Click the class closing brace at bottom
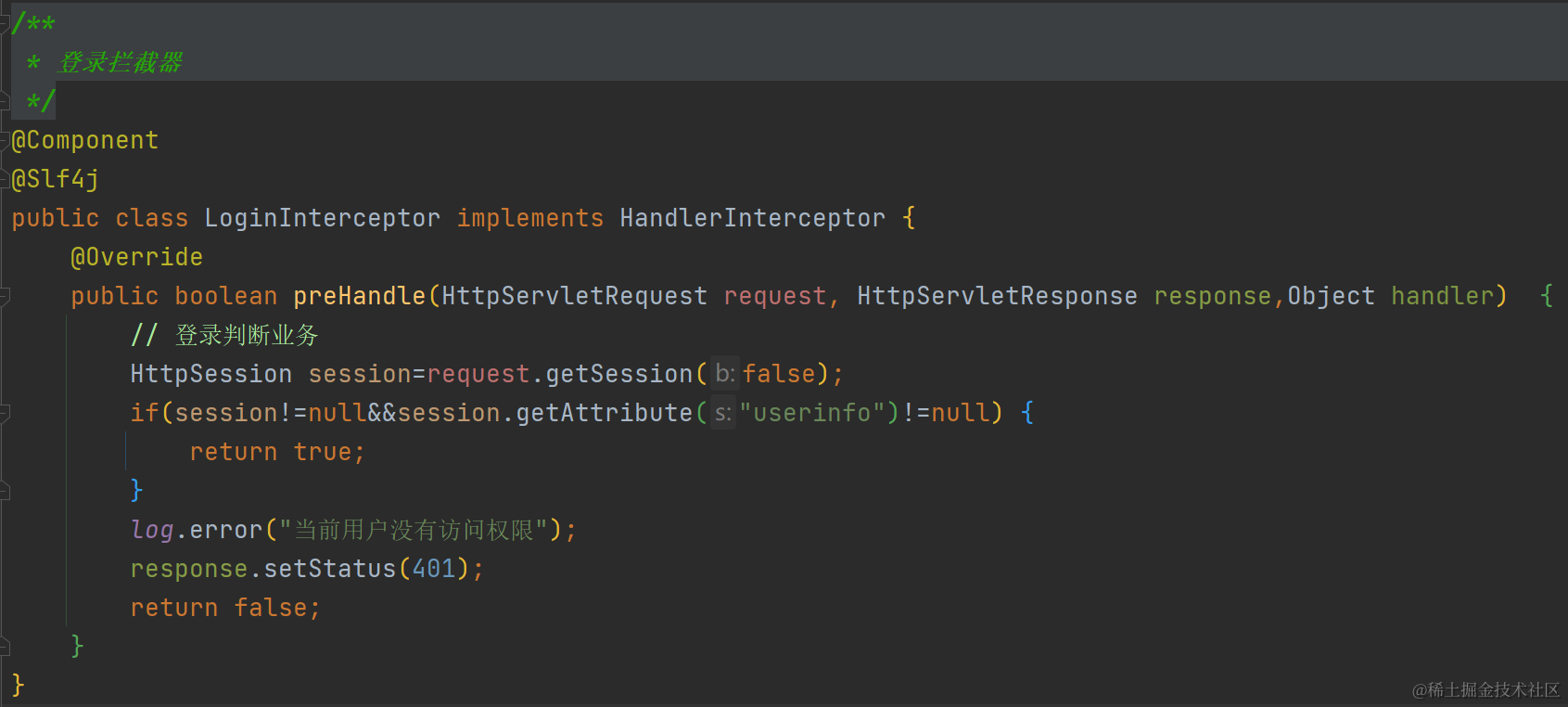 coord(18,686)
